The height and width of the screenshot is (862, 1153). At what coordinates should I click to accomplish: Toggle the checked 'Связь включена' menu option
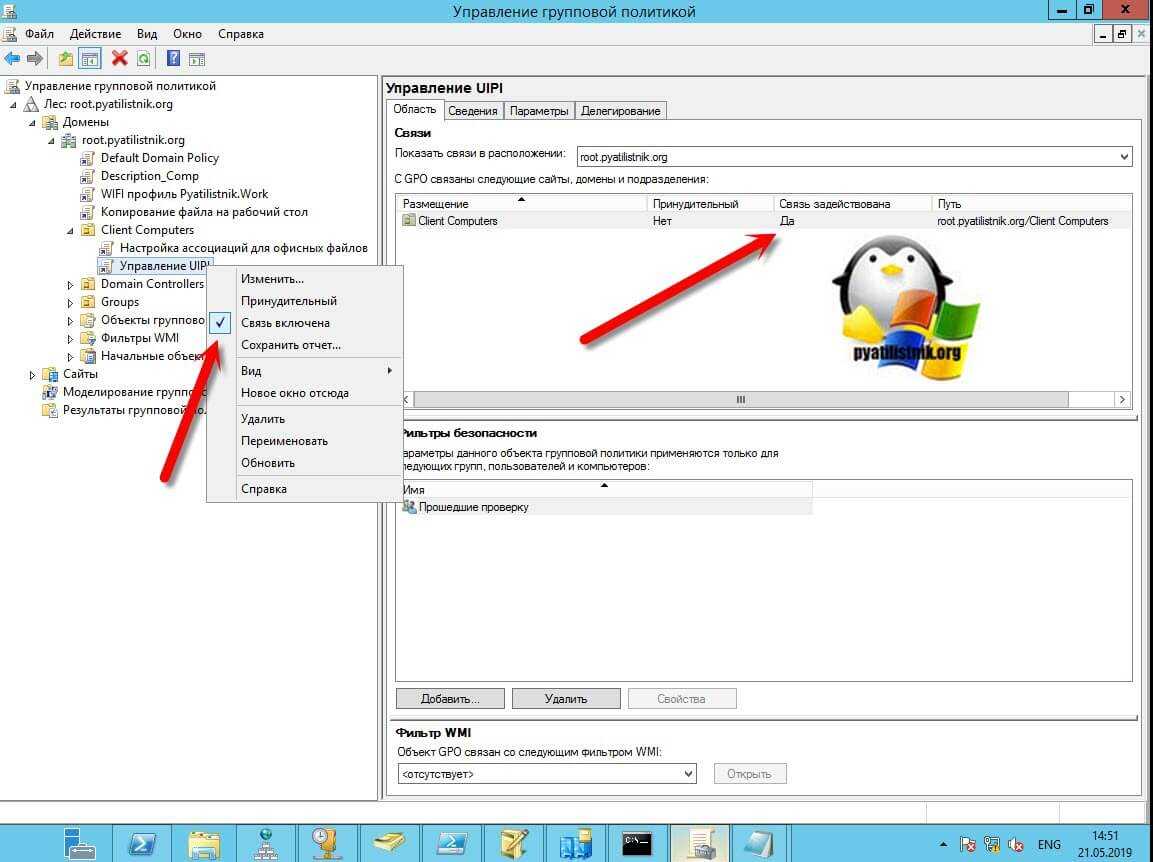point(285,323)
